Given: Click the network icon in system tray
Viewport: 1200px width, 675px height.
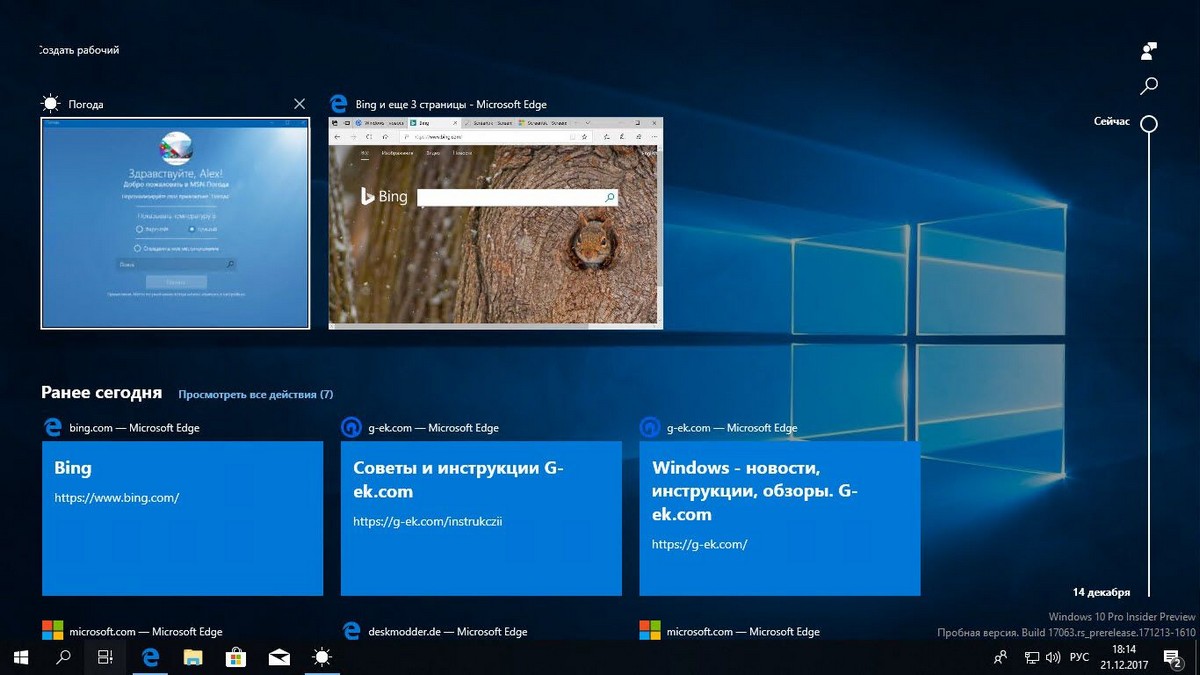Looking at the screenshot, I should coord(1032,657).
